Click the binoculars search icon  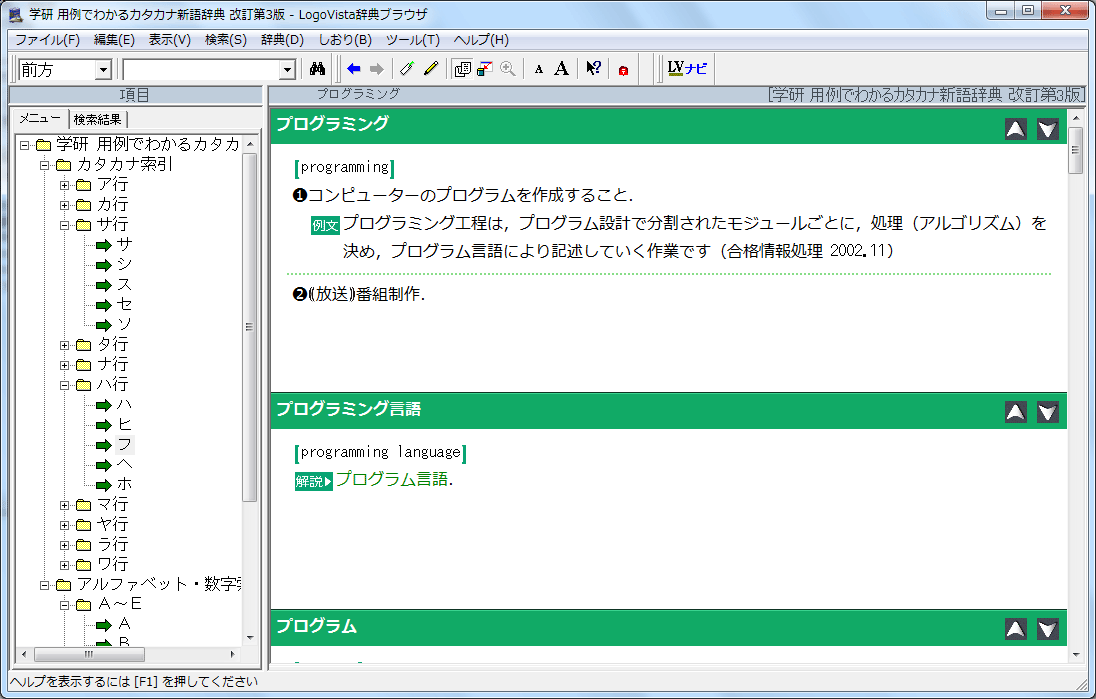319,69
